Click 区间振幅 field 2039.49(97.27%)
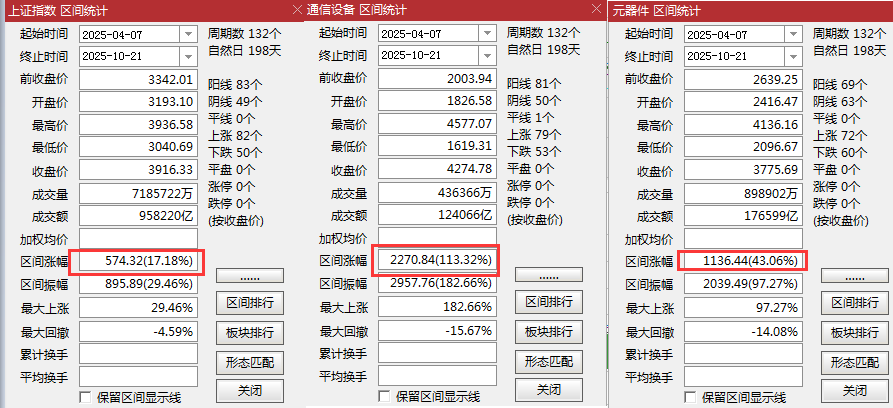The height and width of the screenshot is (408, 893). click(x=743, y=284)
